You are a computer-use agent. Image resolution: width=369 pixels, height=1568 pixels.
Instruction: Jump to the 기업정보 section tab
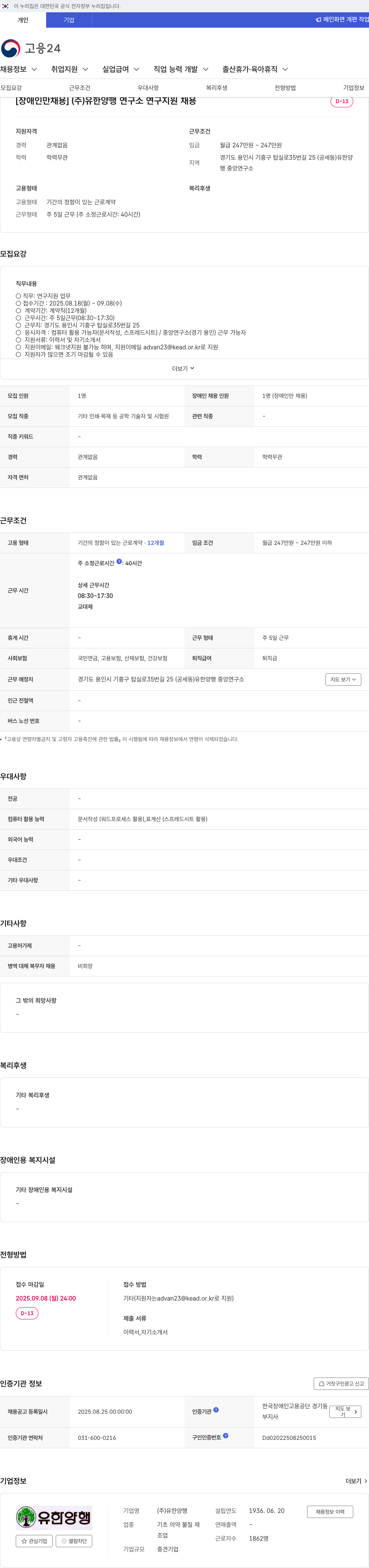click(354, 88)
